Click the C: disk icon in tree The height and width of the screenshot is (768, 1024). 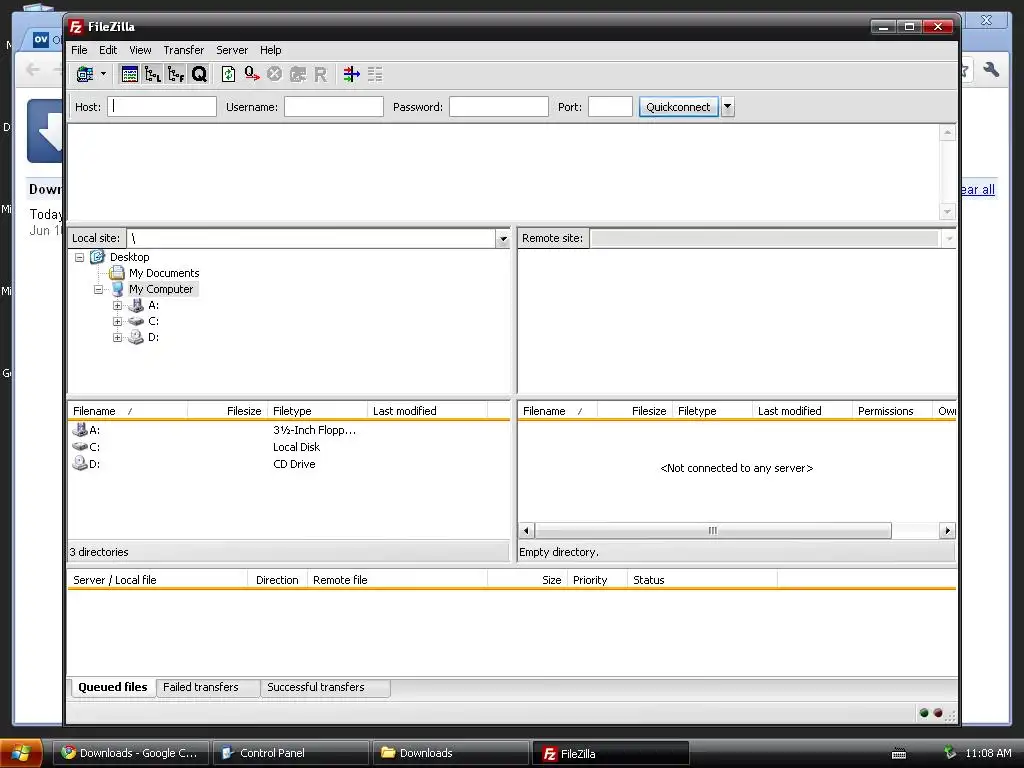(136, 321)
